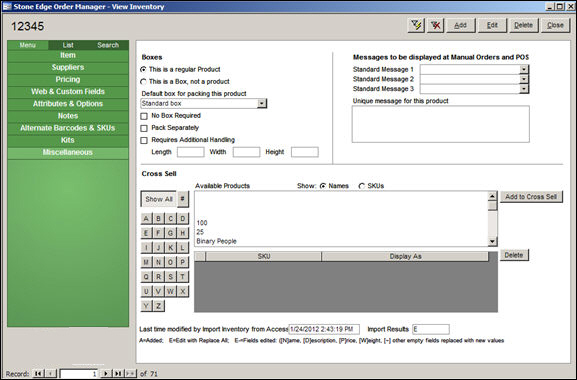Open Standard Message 3 dropdown
The width and height of the screenshot is (577, 380).
click(x=524, y=89)
